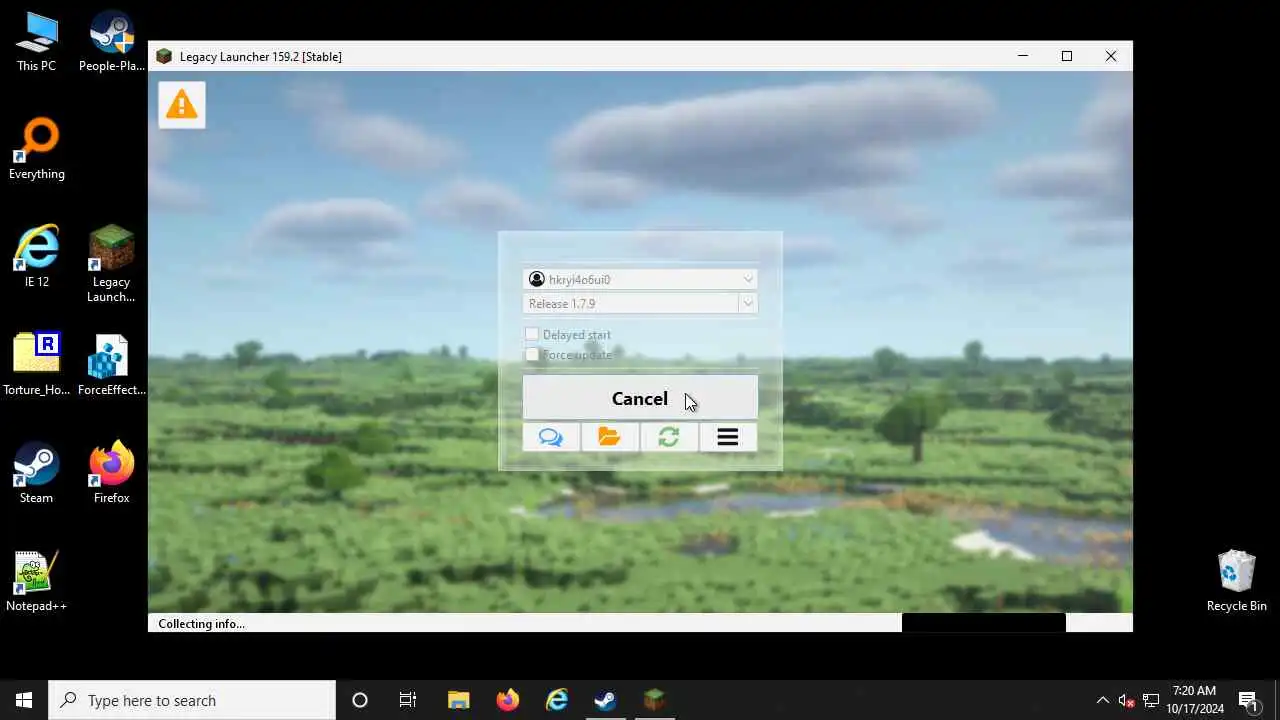Open Cortana circle on taskbar

[x=360, y=700]
